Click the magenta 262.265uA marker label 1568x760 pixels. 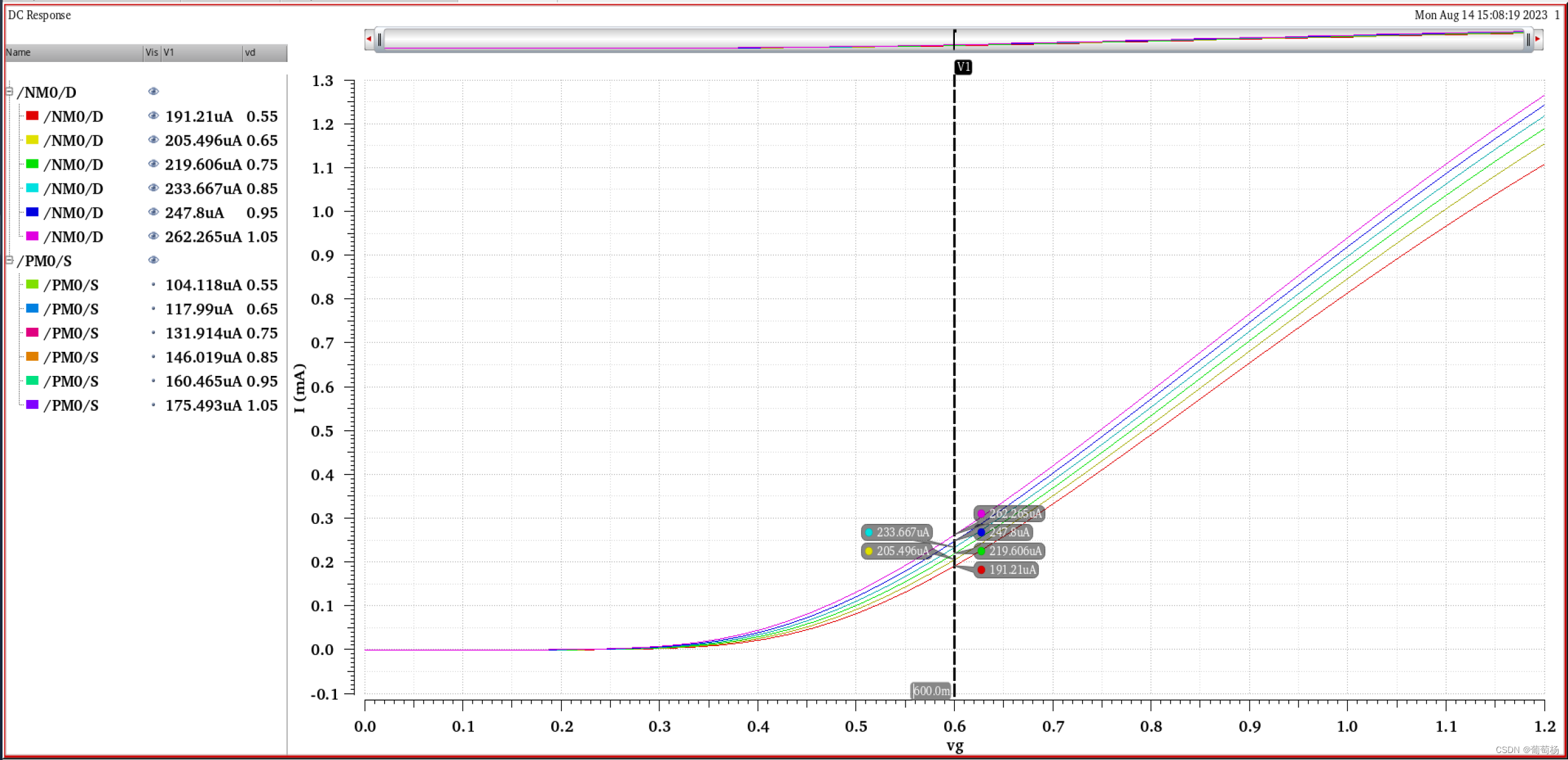tap(1009, 514)
